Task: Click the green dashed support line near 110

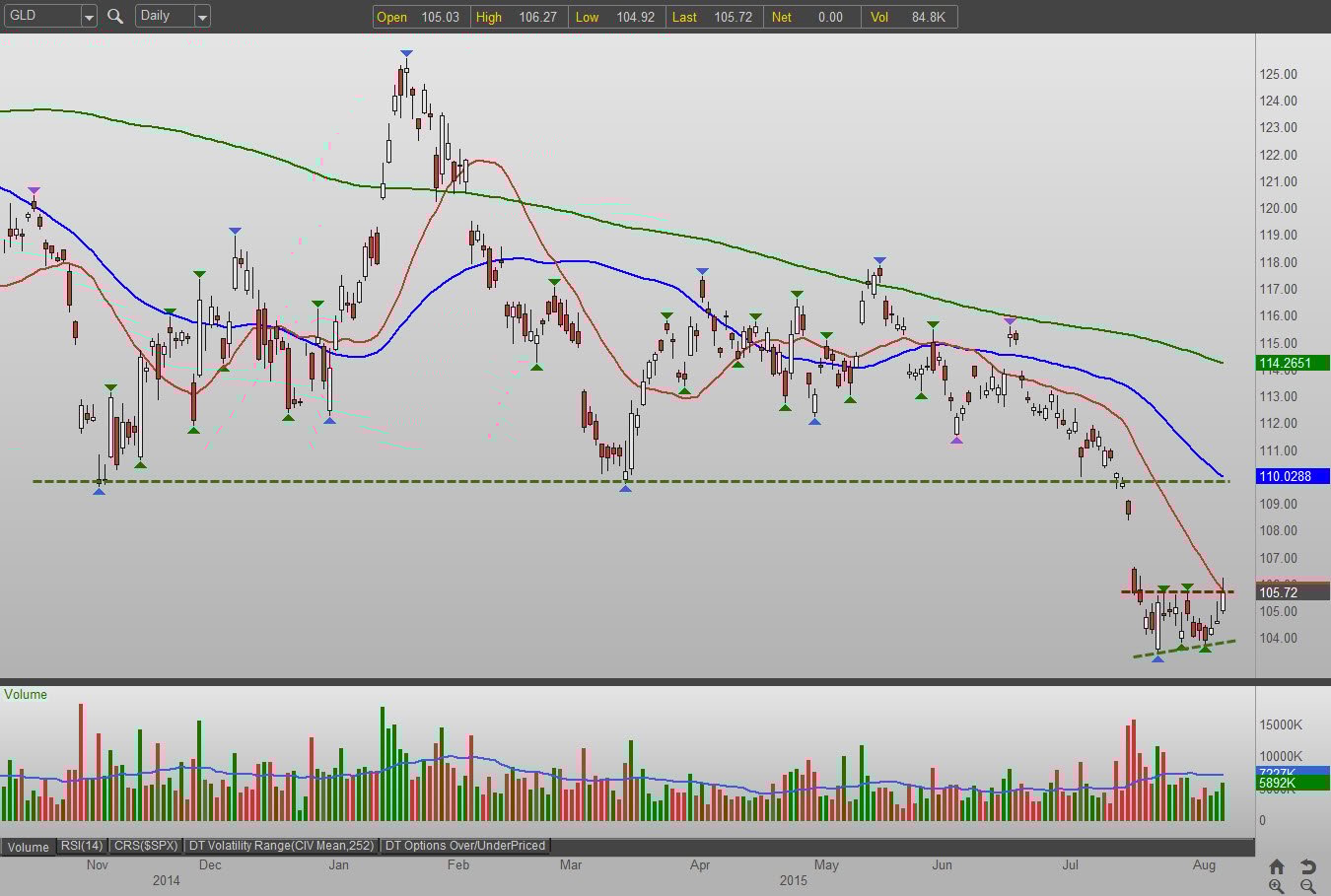Action: 493,481
